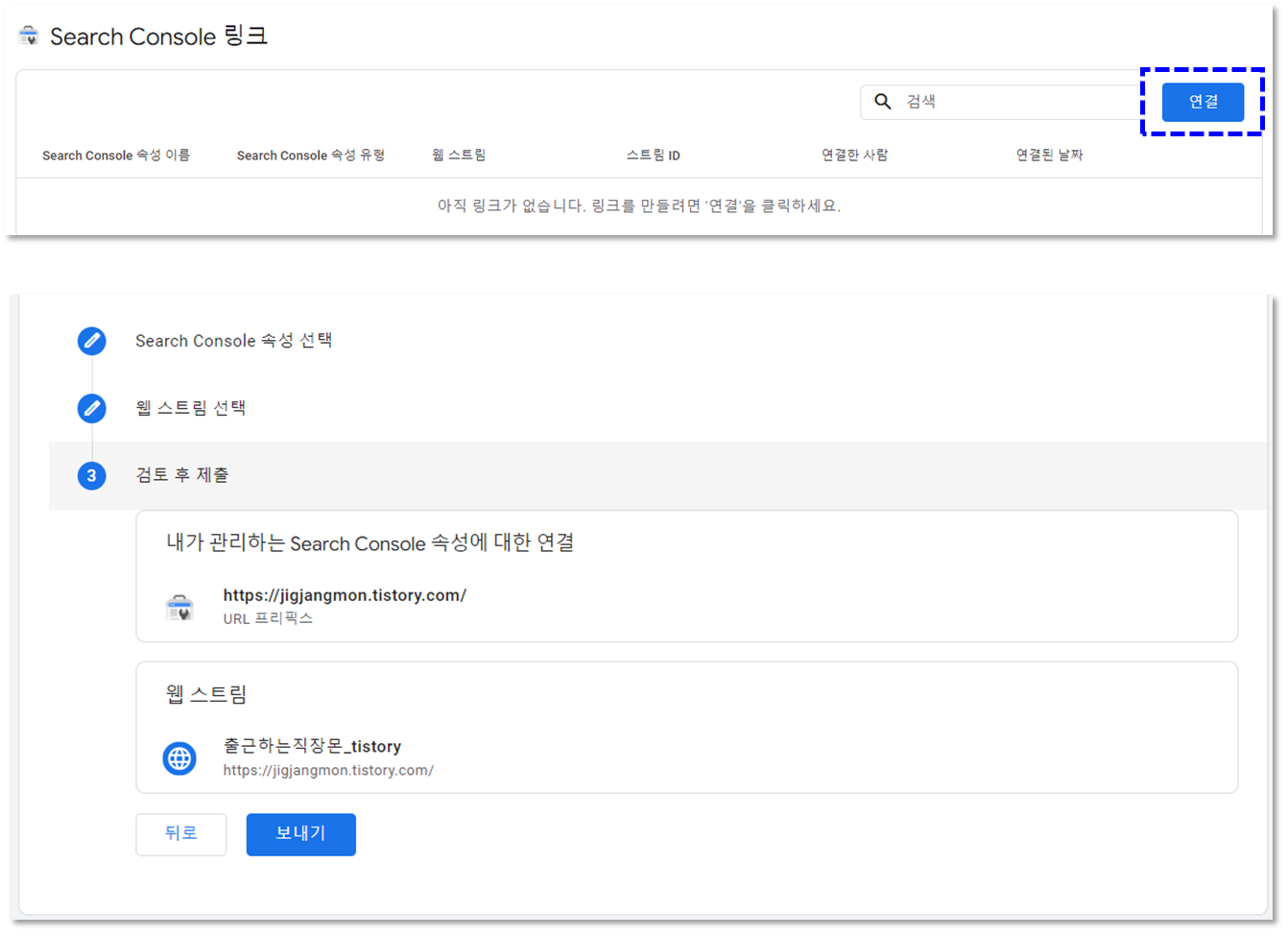
Task: Click the 스트림 ID column header
Action: click(x=654, y=155)
